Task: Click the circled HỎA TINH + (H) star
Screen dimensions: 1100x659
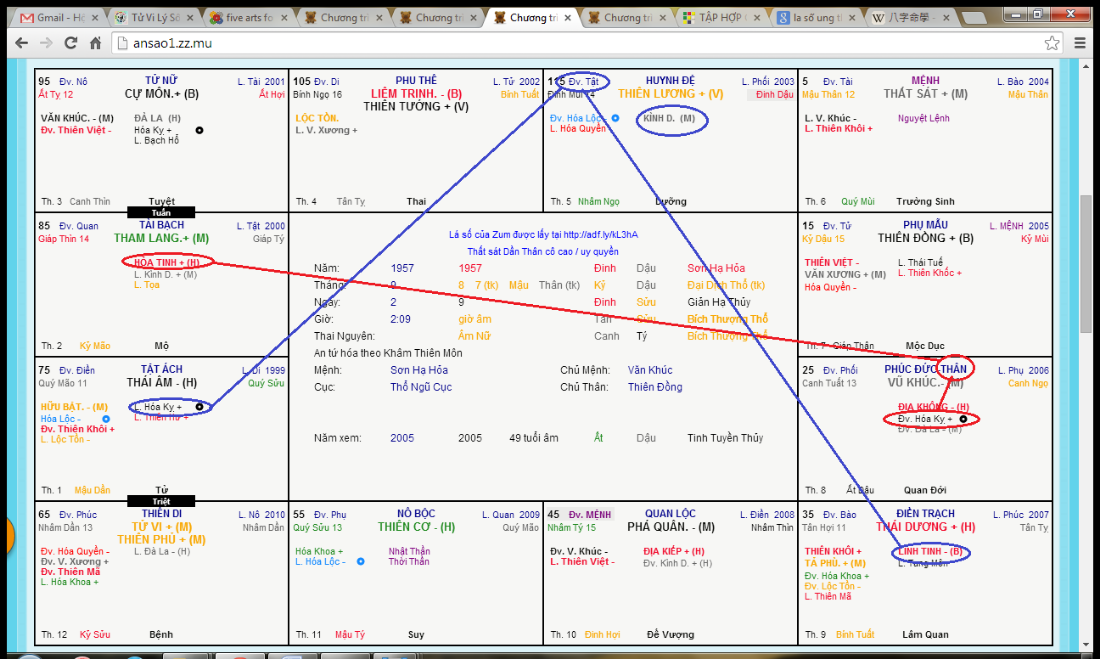Action: (x=167, y=262)
